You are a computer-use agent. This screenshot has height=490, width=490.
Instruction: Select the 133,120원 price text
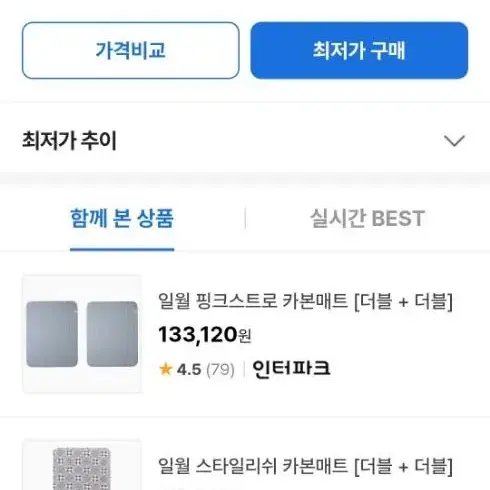205,334
